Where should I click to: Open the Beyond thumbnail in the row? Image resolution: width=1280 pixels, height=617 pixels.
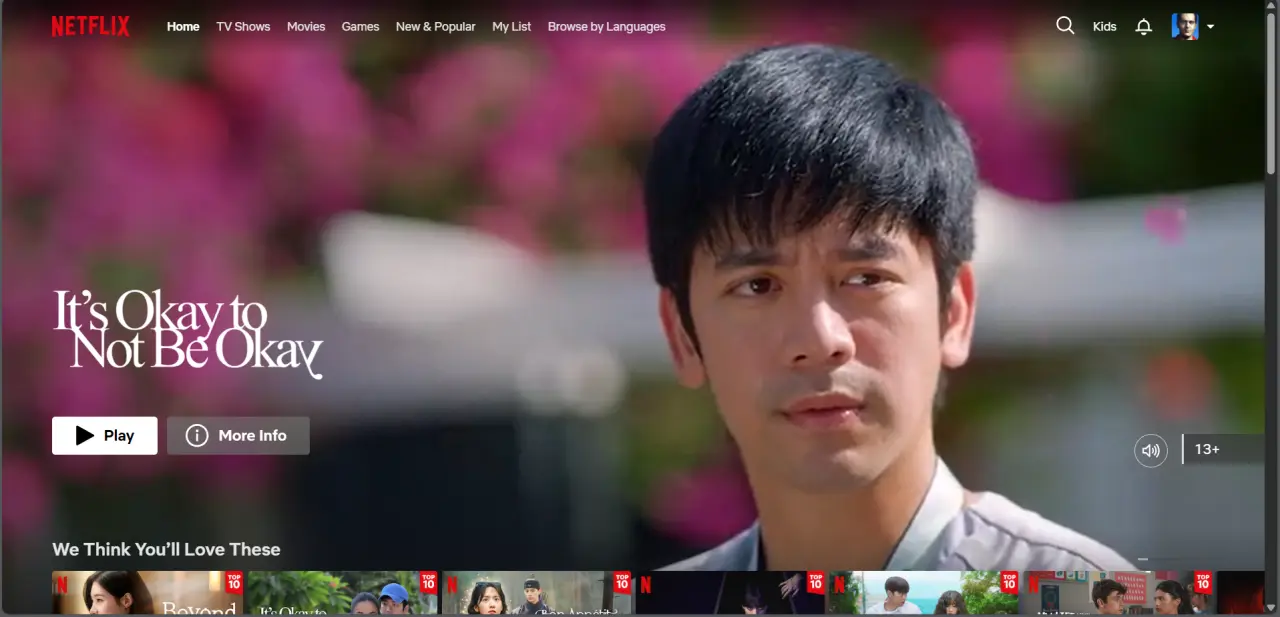point(147,592)
